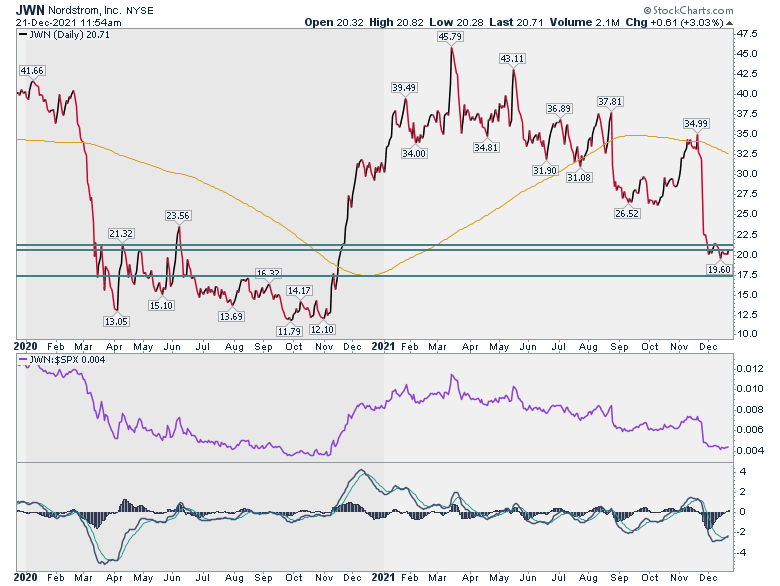Viewport: 780px width, 586px height.
Task: Click the 23.56 price label
Action: click(178, 215)
